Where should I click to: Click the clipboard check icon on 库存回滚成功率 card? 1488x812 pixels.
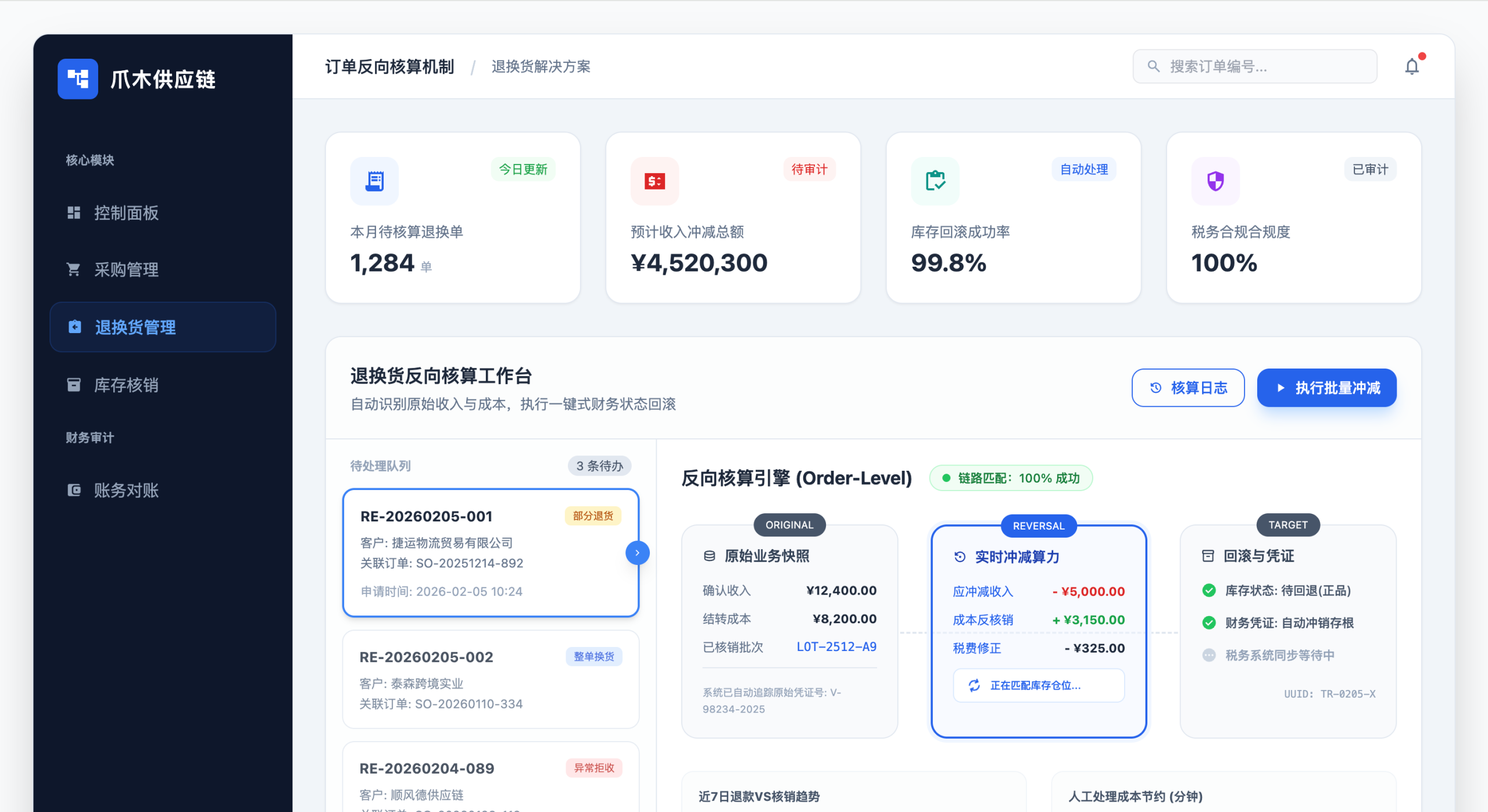935,181
